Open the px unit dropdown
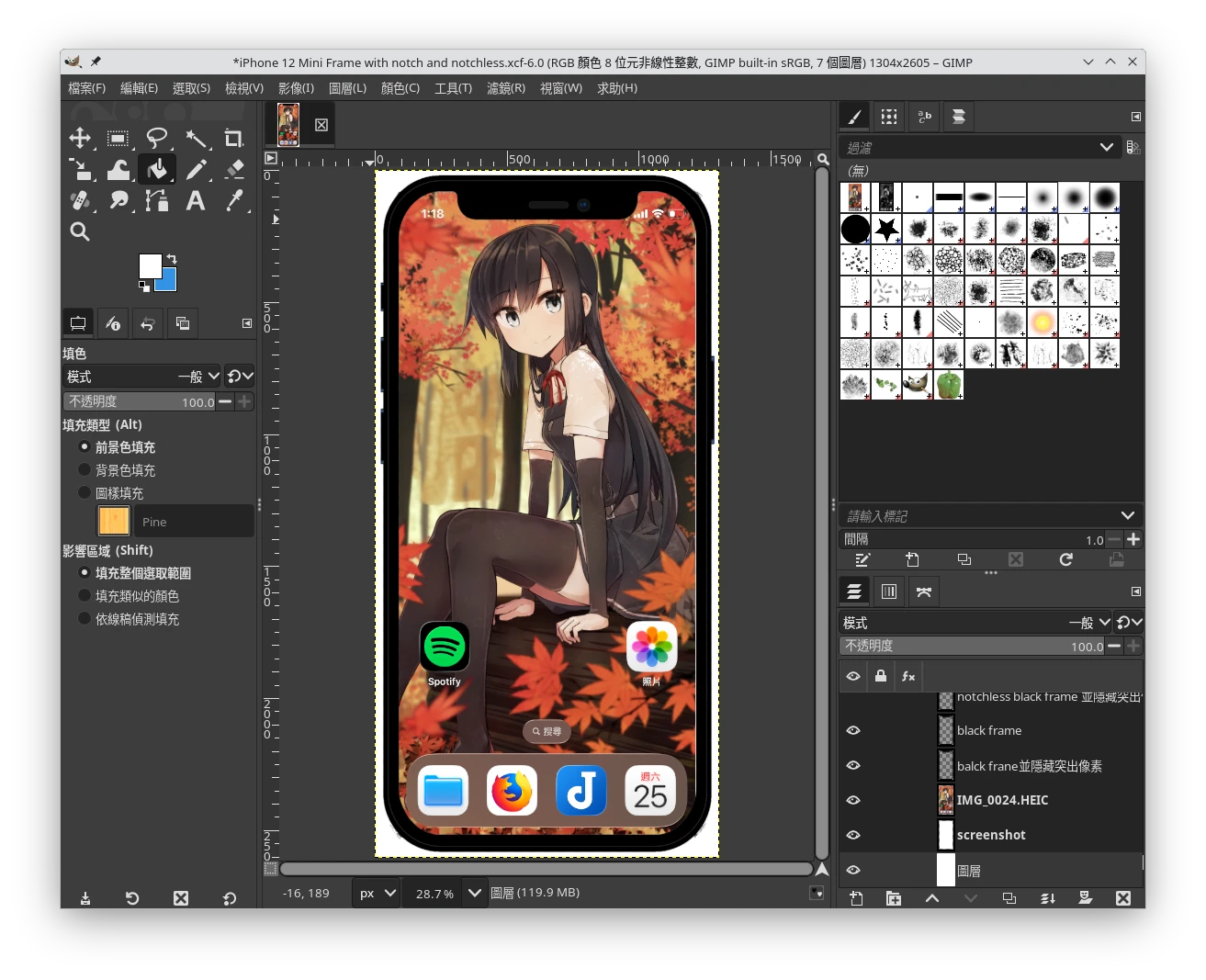1206x980 pixels. (377, 893)
